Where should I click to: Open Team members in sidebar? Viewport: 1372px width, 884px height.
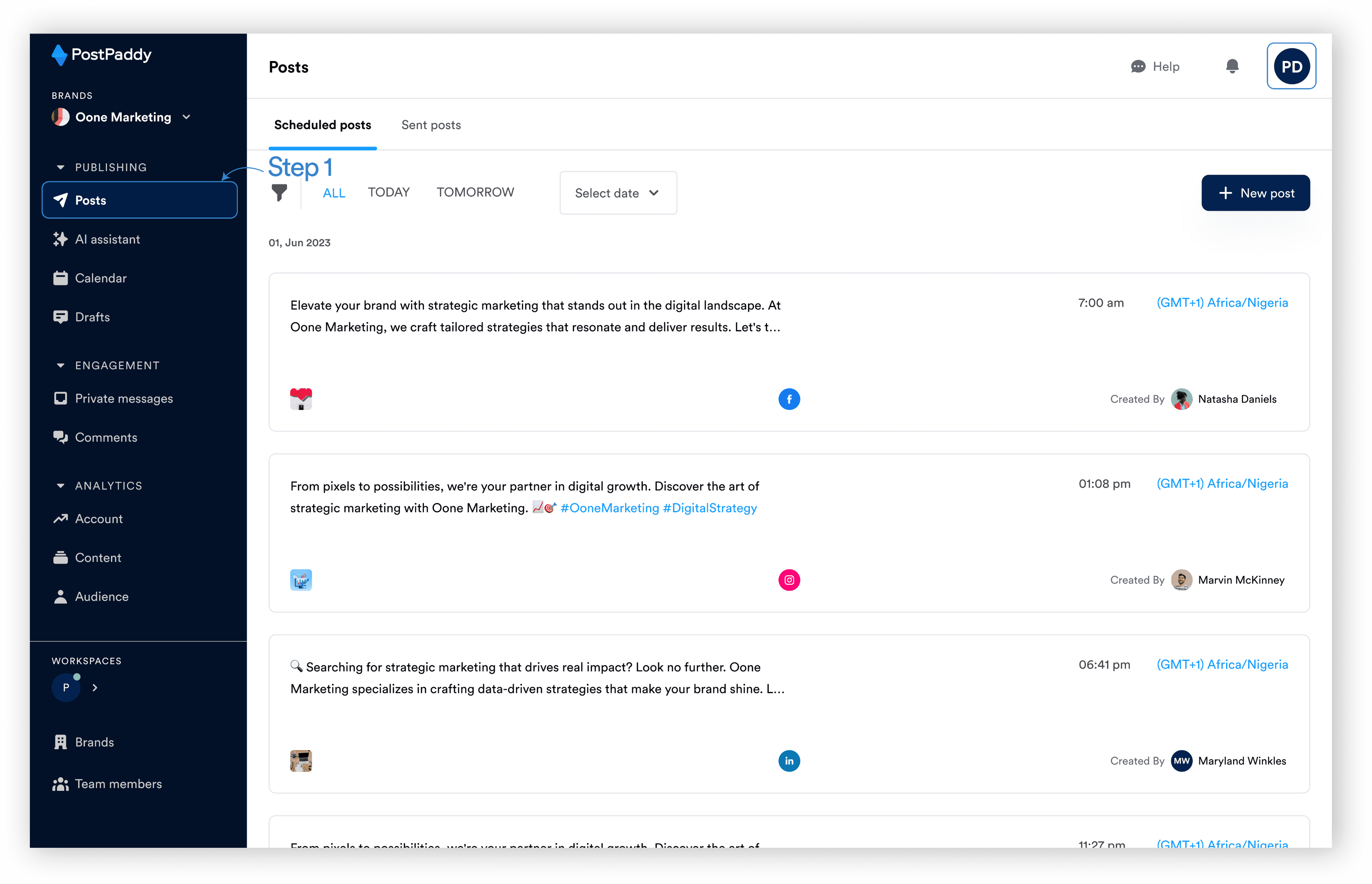(x=118, y=783)
